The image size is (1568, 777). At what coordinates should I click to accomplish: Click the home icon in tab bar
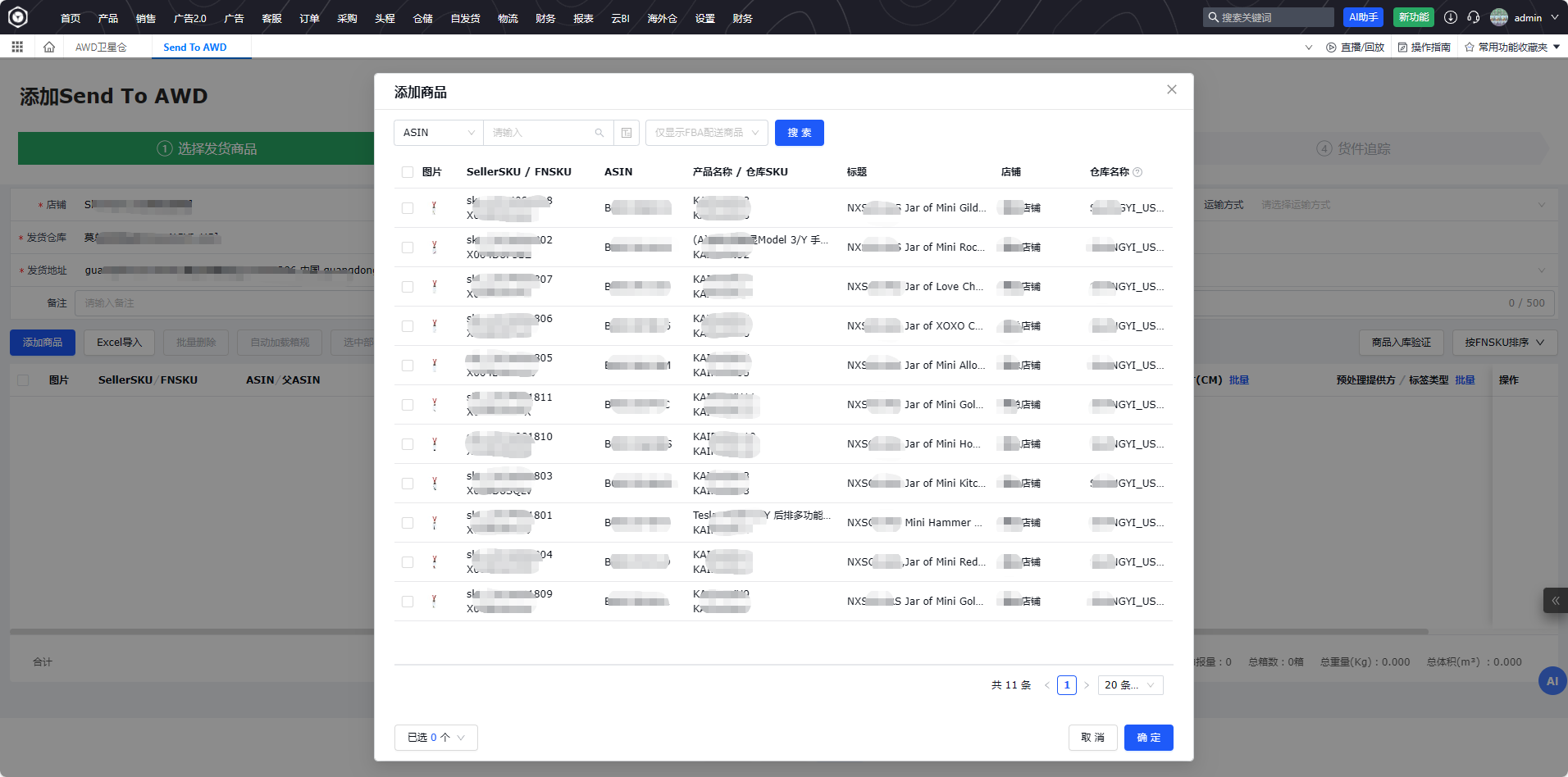pyautogui.click(x=49, y=48)
